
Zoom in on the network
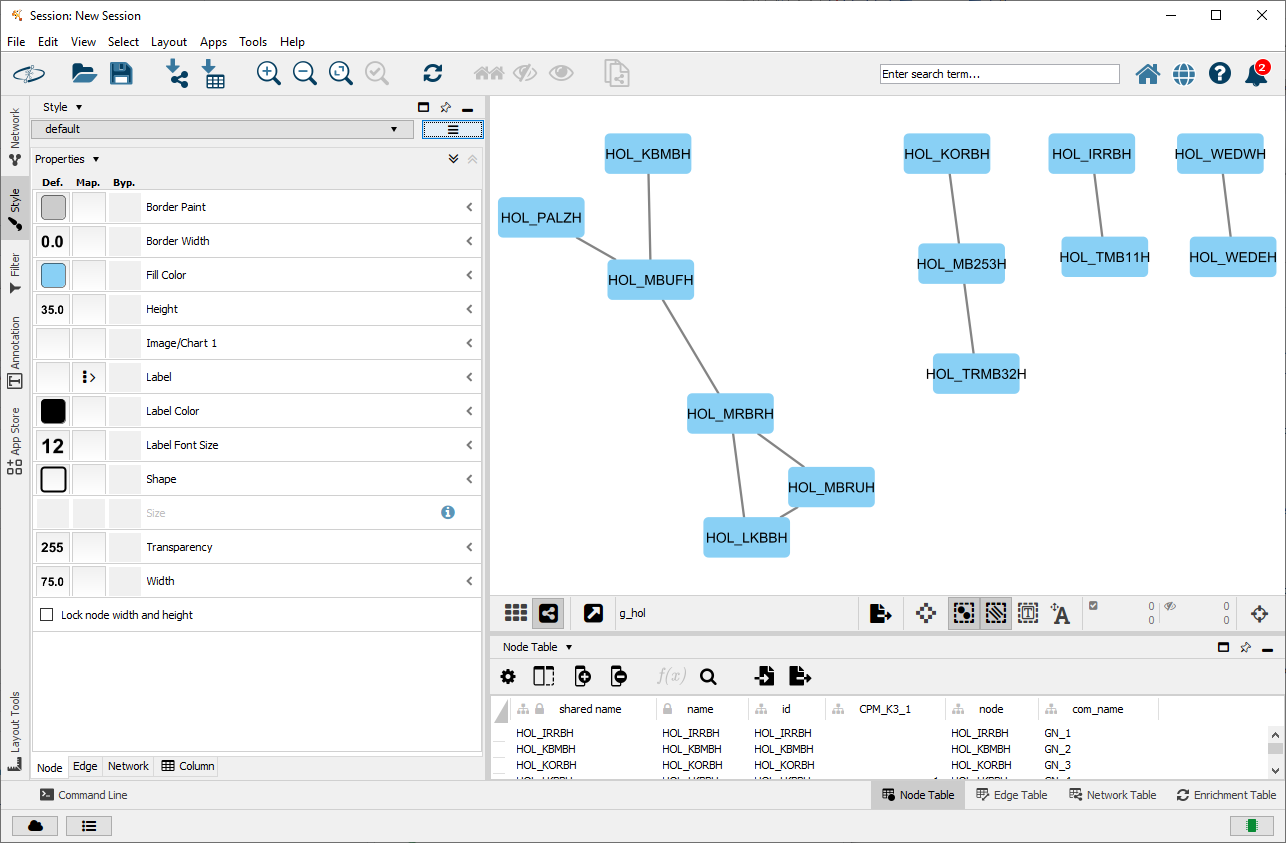click(x=269, y=73)
